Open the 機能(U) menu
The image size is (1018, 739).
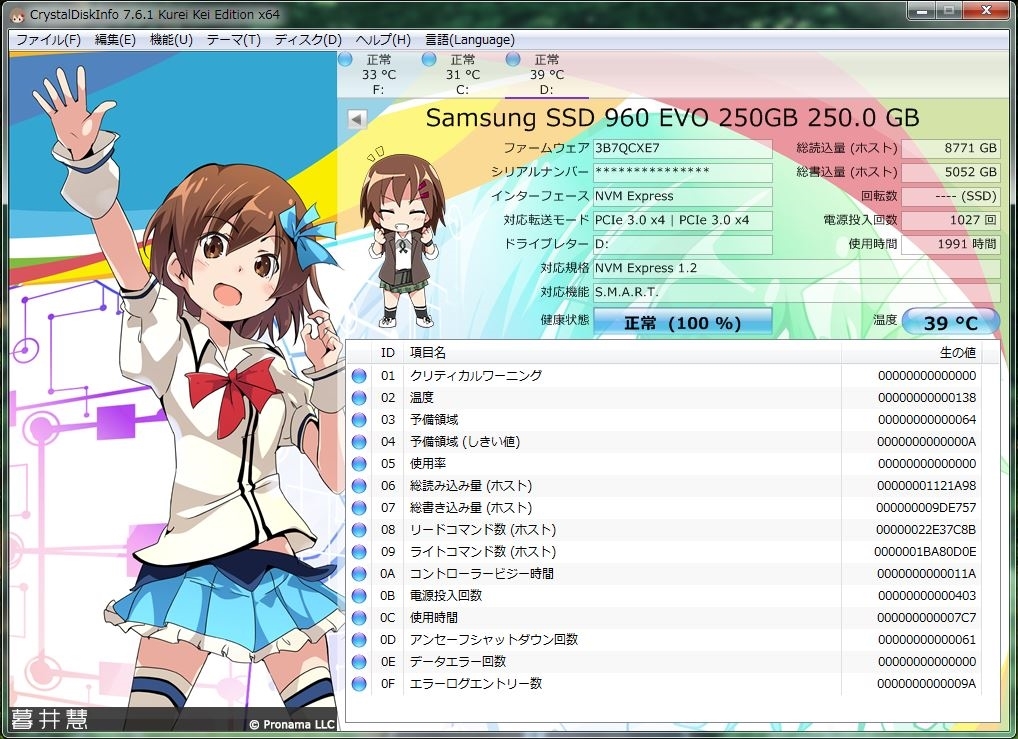click(171, 40)
